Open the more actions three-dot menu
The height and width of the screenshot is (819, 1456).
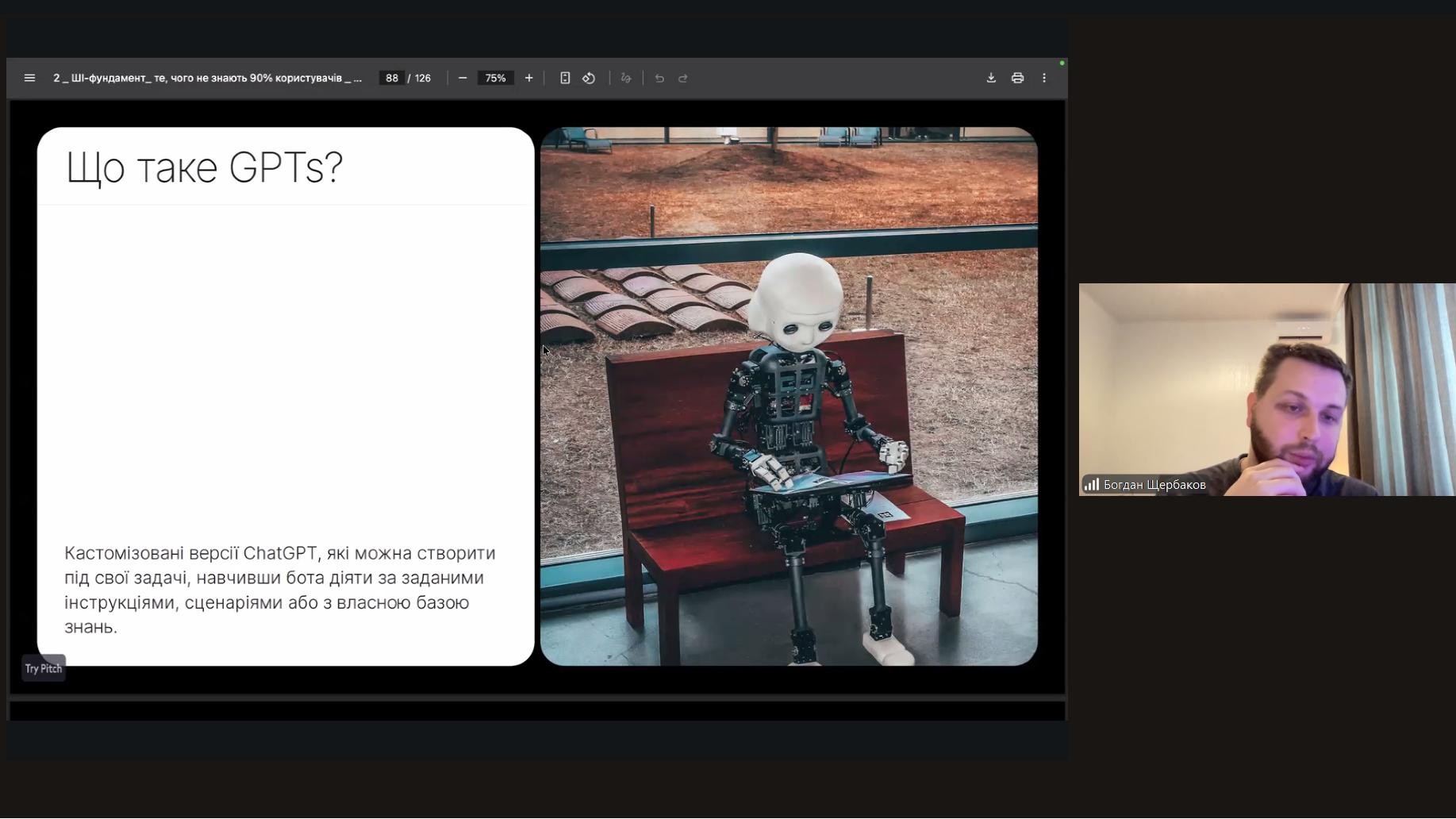[x=1044, y=78]
